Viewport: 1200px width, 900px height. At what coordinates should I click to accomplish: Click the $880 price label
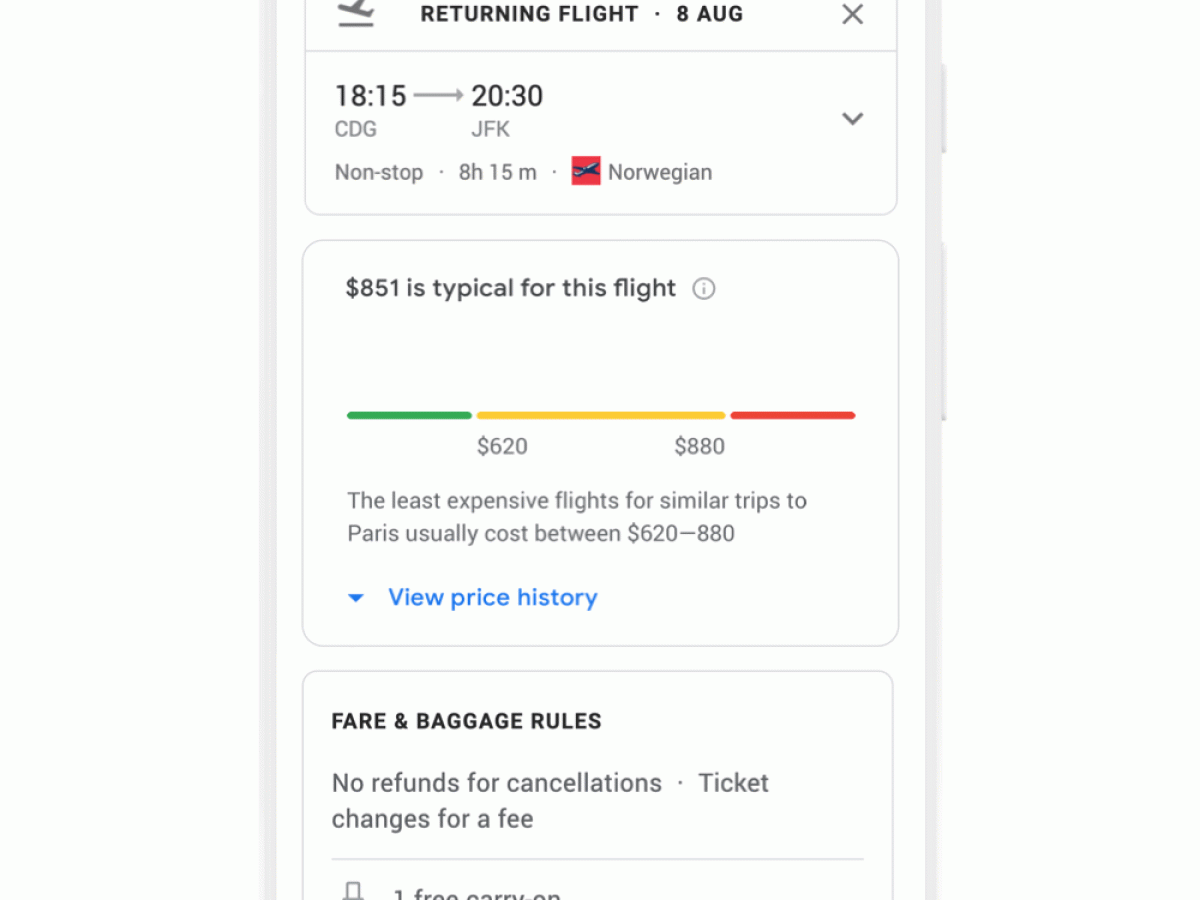pyautogui.click(x=699, y=447)
